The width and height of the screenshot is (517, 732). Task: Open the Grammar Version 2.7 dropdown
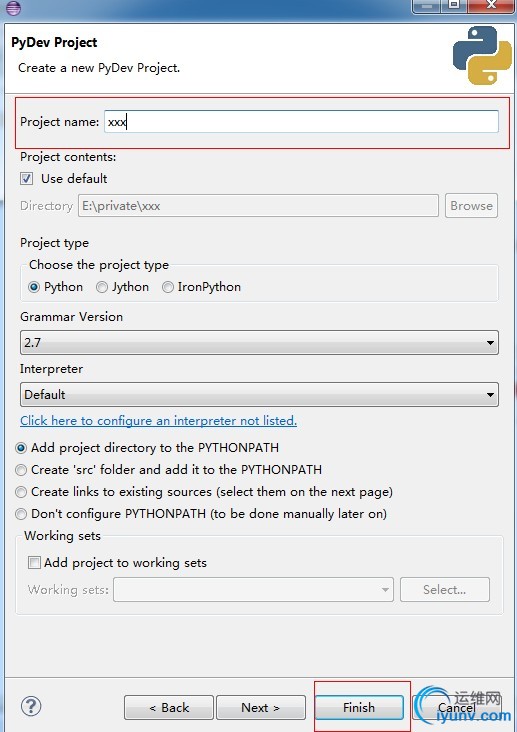click(x=259, y=342)
